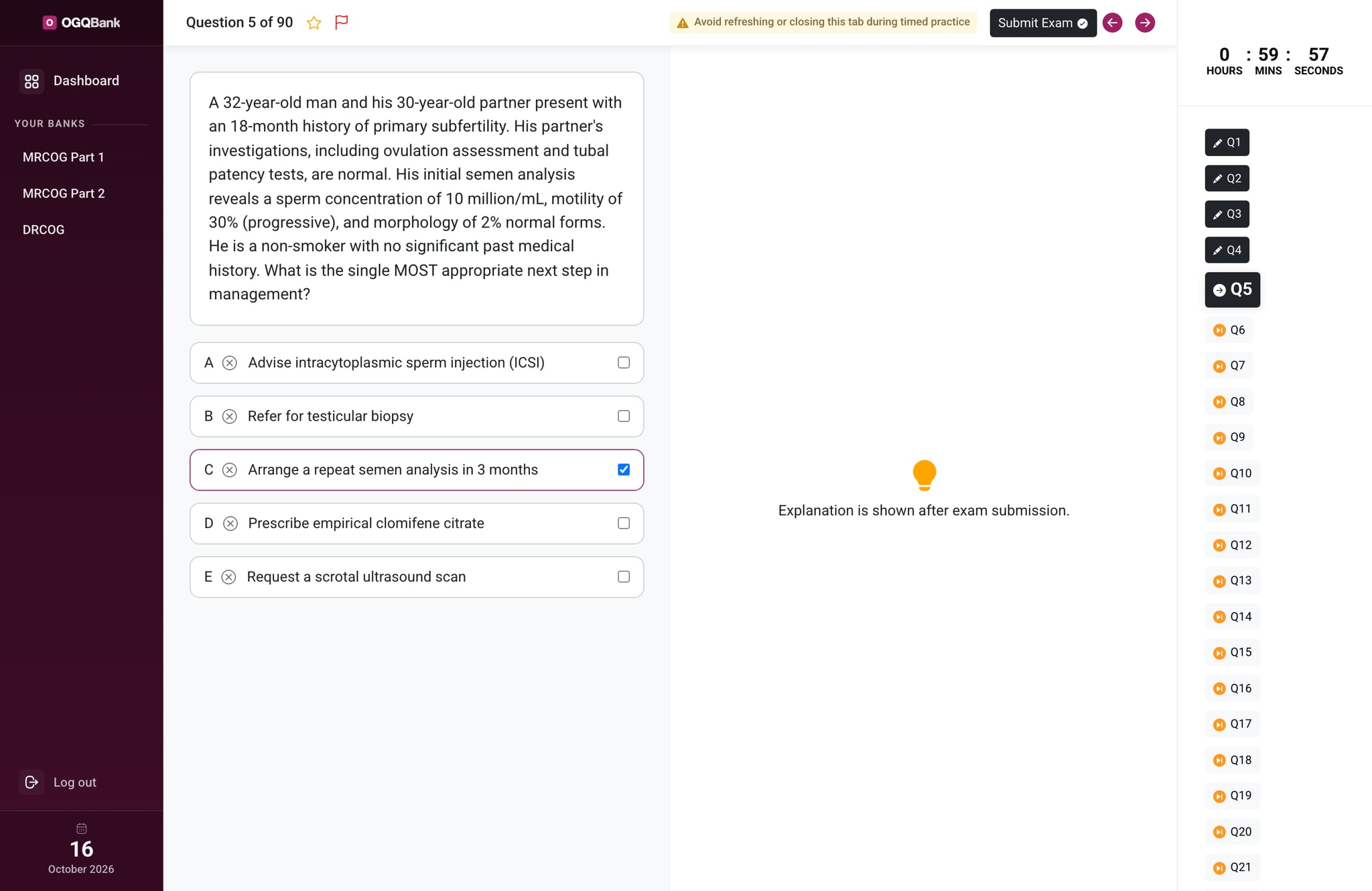Strike out option A cross icon
This screenshot has width=1372, height=891.
point(230,363)
